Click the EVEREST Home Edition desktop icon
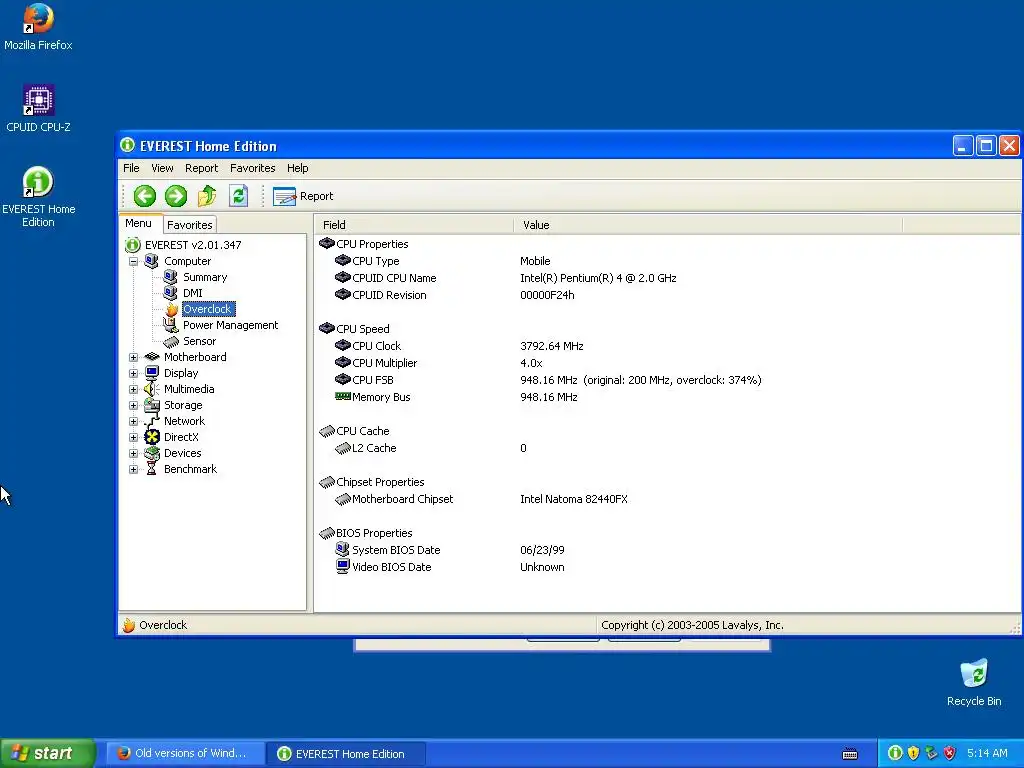Image resolution: width=1024 pixels, height=768 pixels. click(x=38, y=197)
